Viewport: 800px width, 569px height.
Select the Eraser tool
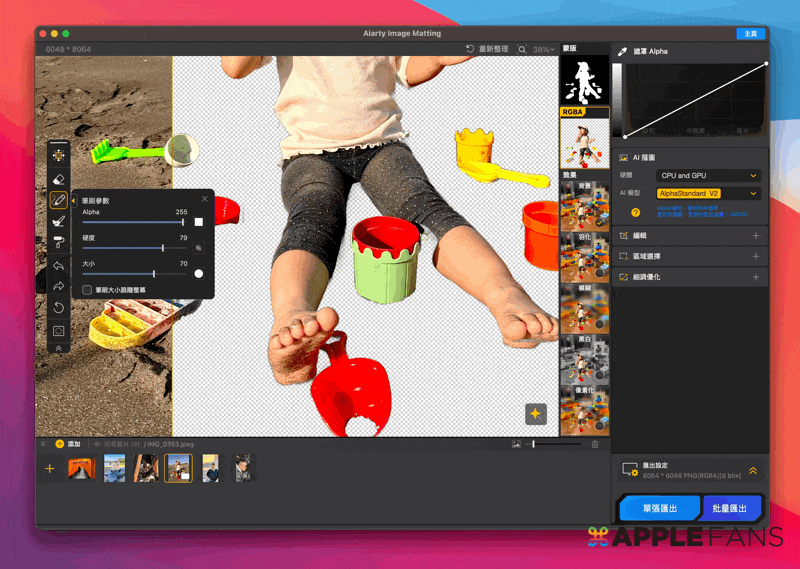point(59,178)
